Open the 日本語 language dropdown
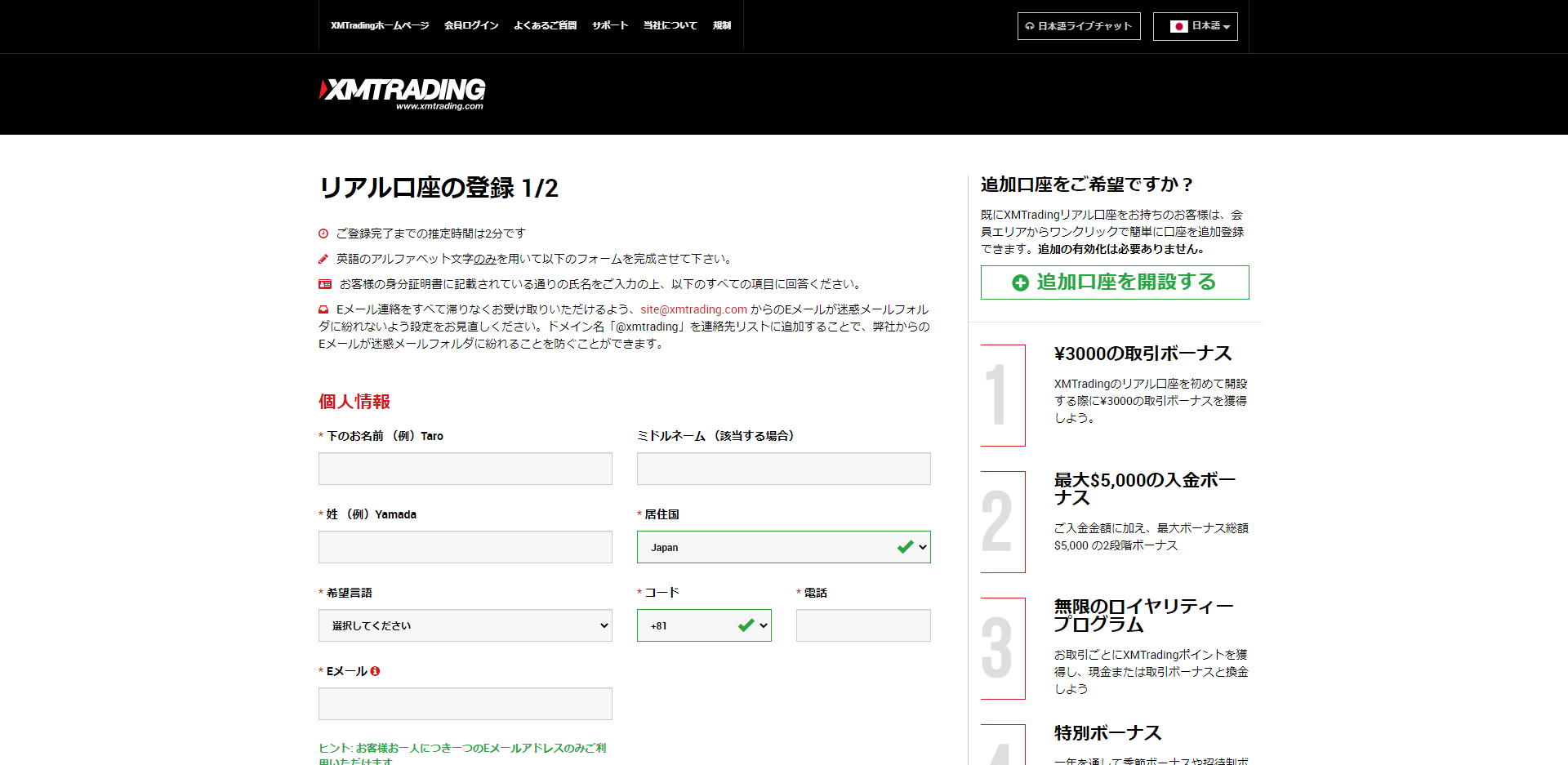The image size is (1568, 765). point(1196,26)
